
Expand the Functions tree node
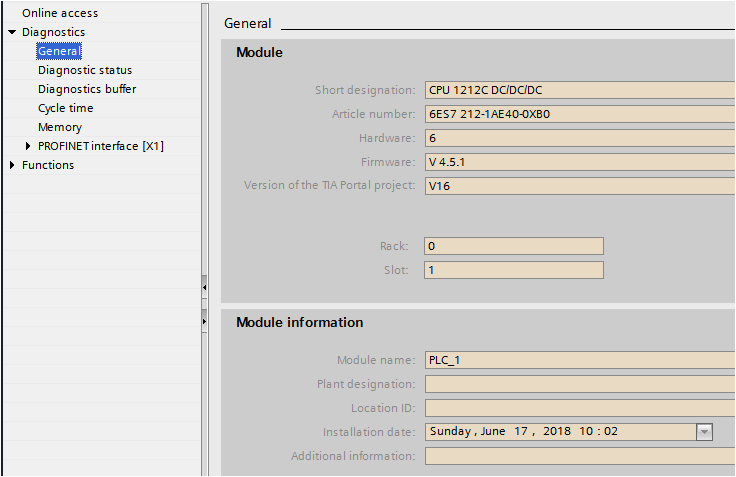tap(11, 165)
